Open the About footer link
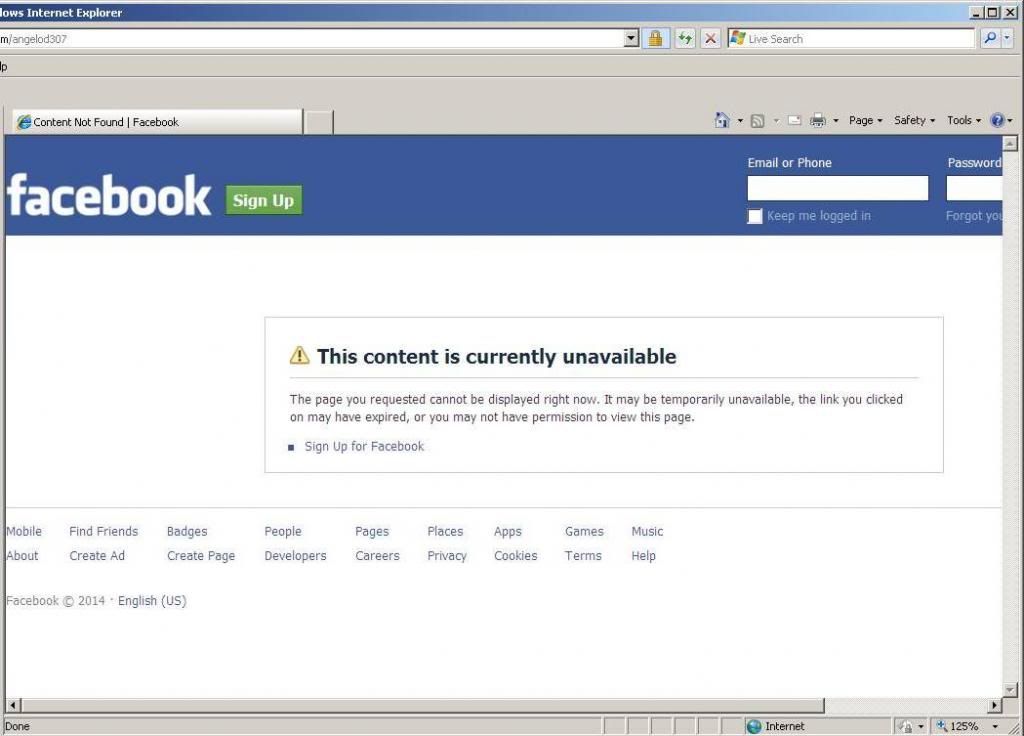 pyautogui.click(x=22, y=556)
